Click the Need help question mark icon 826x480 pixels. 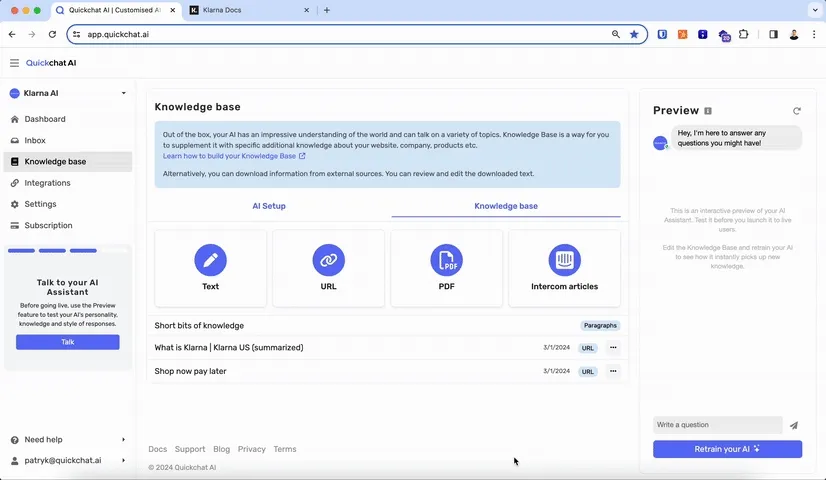click(x=15, y=440)
